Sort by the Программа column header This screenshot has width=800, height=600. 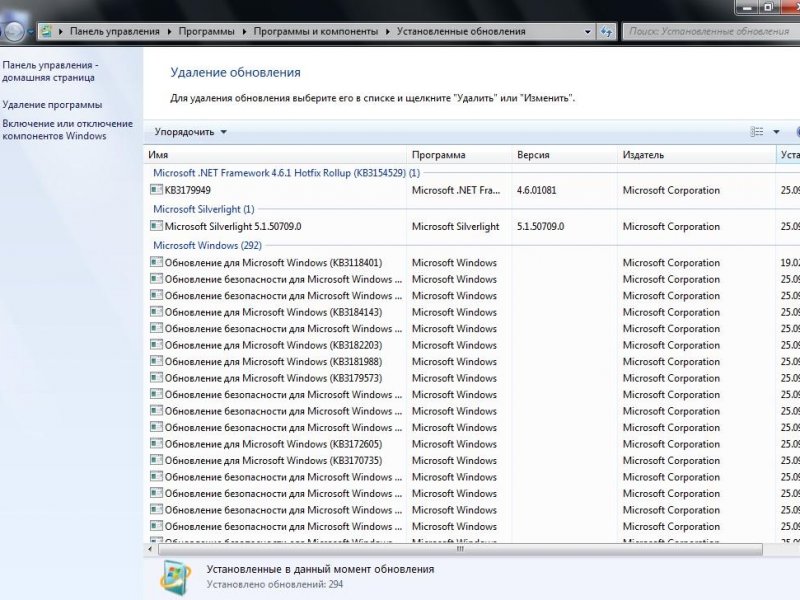pos(459,155)
